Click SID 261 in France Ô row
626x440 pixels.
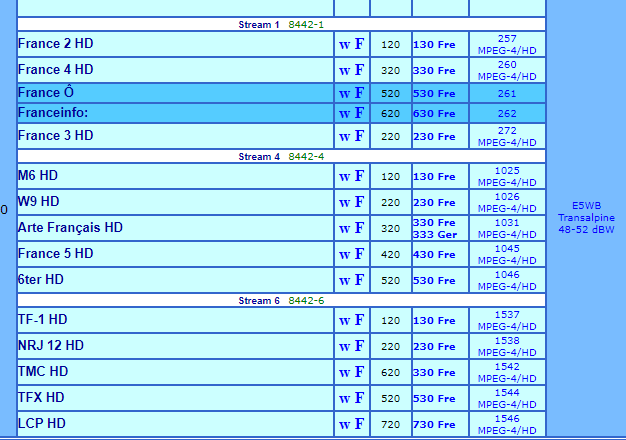point(507,93)
